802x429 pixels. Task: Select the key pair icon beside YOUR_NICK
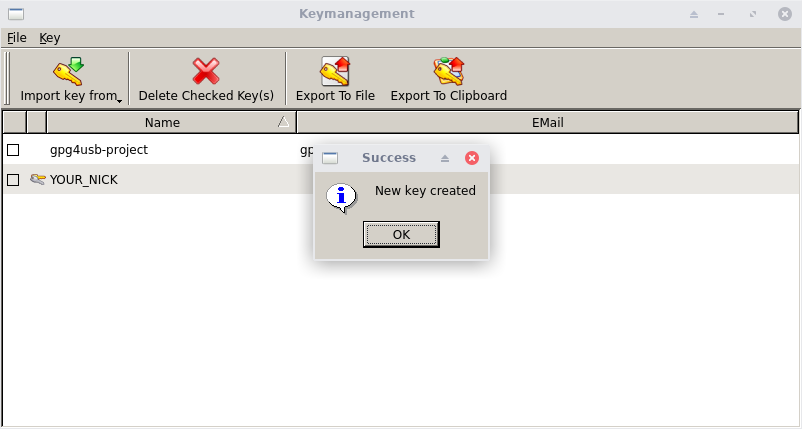point(37,179)
